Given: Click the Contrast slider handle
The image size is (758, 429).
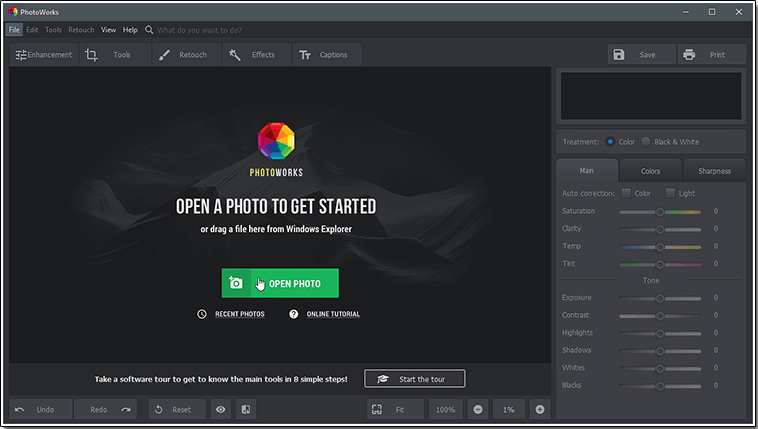Looking at the screenshot, I should coord(660,316).
